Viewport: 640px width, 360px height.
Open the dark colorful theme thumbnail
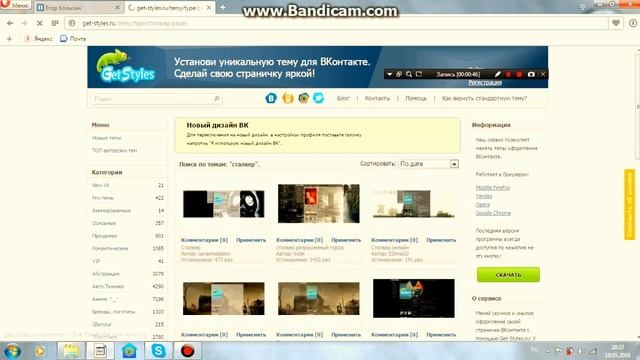[x=413, y=298]
